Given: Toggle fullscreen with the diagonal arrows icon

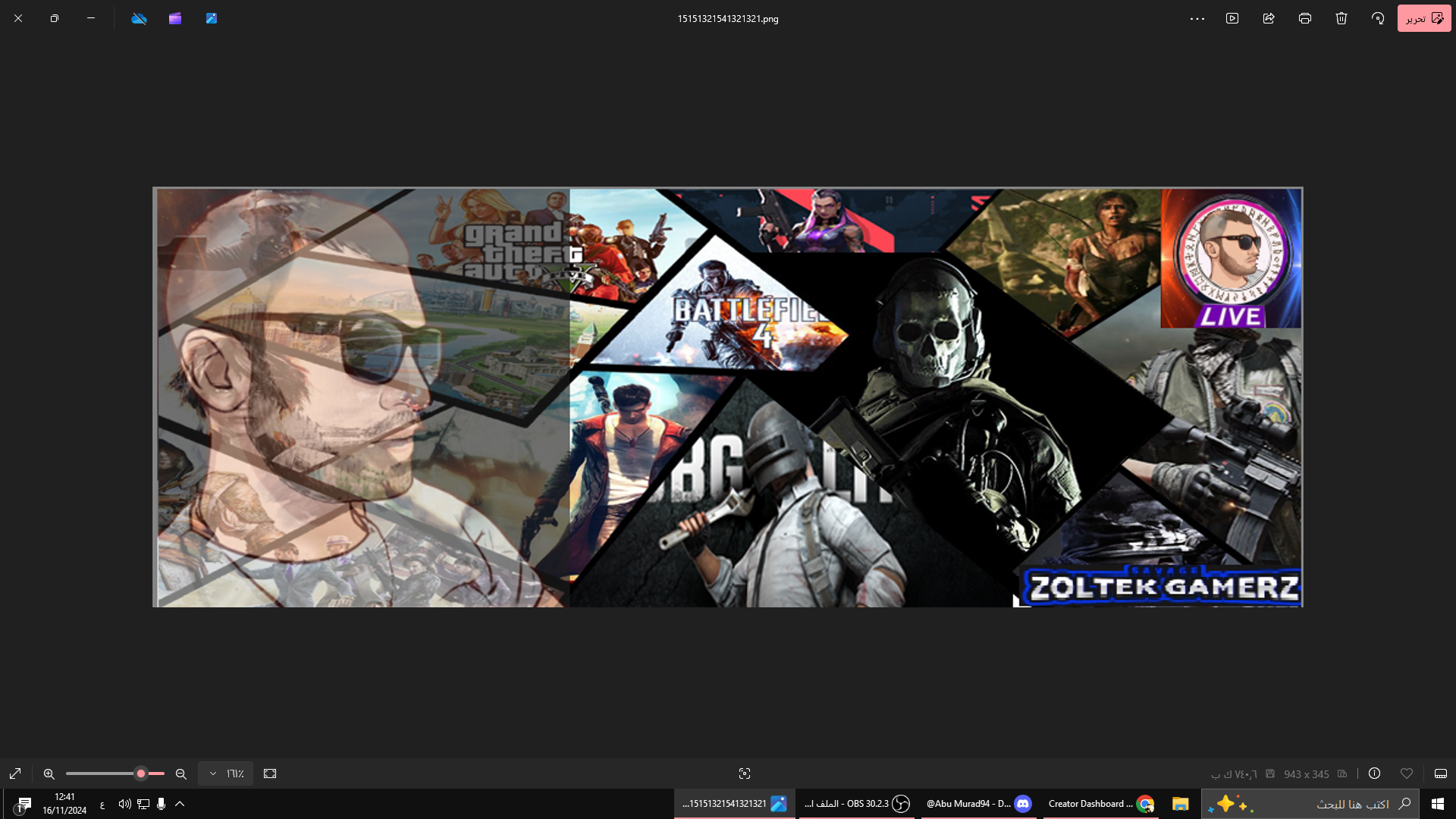Looking at the screenshot, I should [x=15, y=773].
